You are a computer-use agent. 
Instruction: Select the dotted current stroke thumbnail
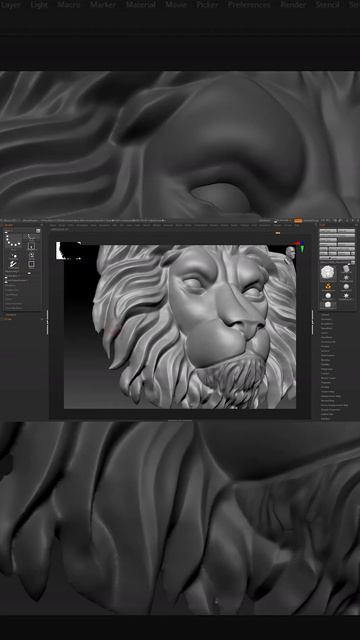[x=13, y=240]
